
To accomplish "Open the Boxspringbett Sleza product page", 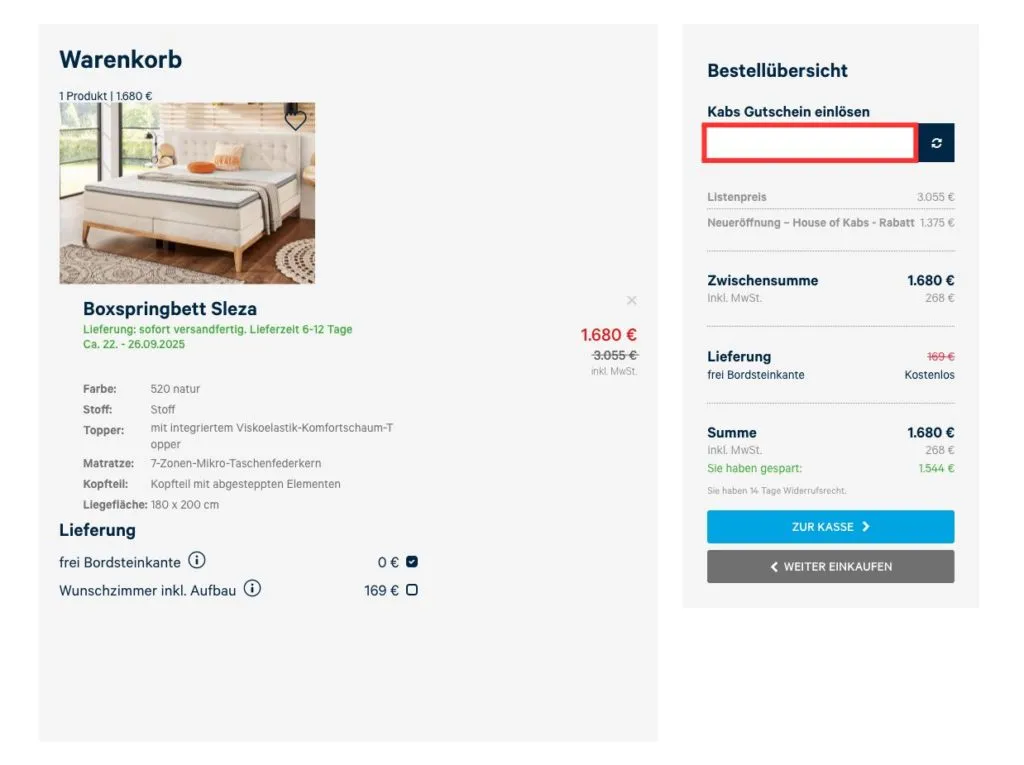I will click(168, 309).
